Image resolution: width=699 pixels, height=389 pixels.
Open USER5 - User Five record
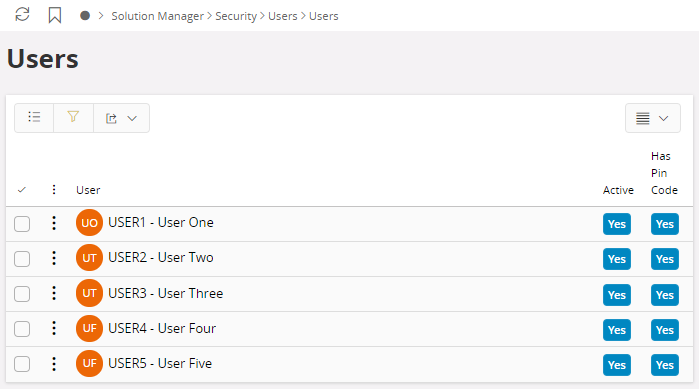coord(160,363)
